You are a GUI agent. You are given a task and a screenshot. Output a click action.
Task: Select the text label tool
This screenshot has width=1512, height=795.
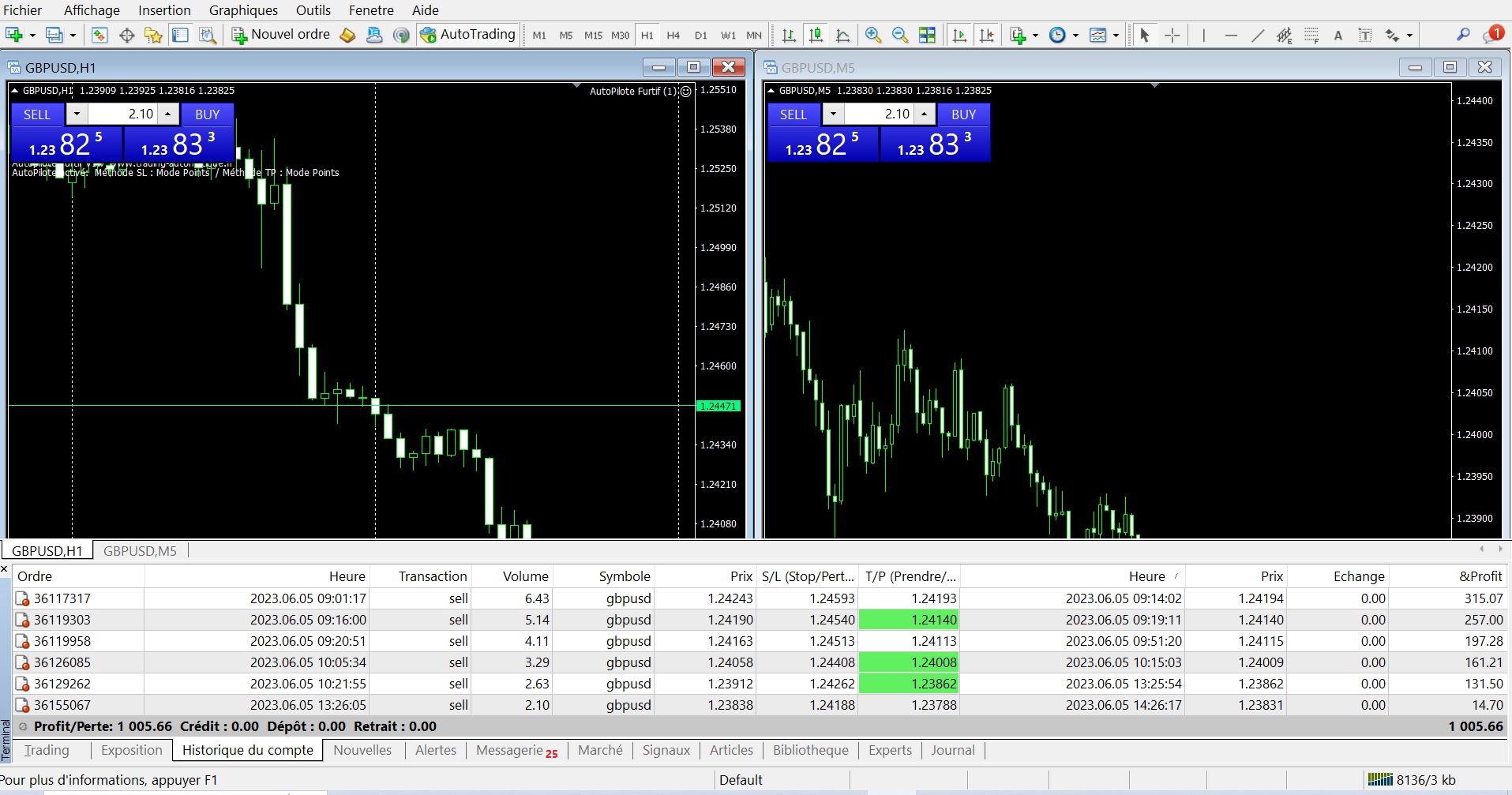(1338, 35)
